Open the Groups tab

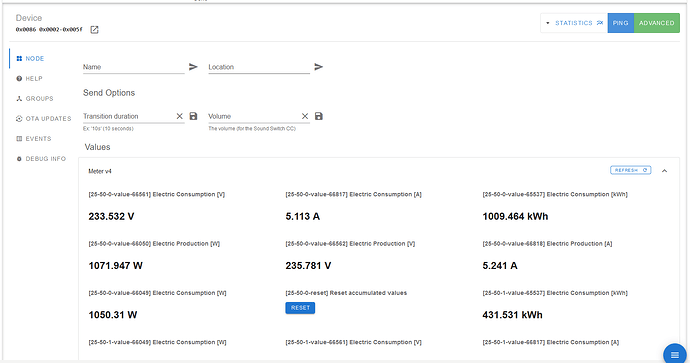(35, 99)
